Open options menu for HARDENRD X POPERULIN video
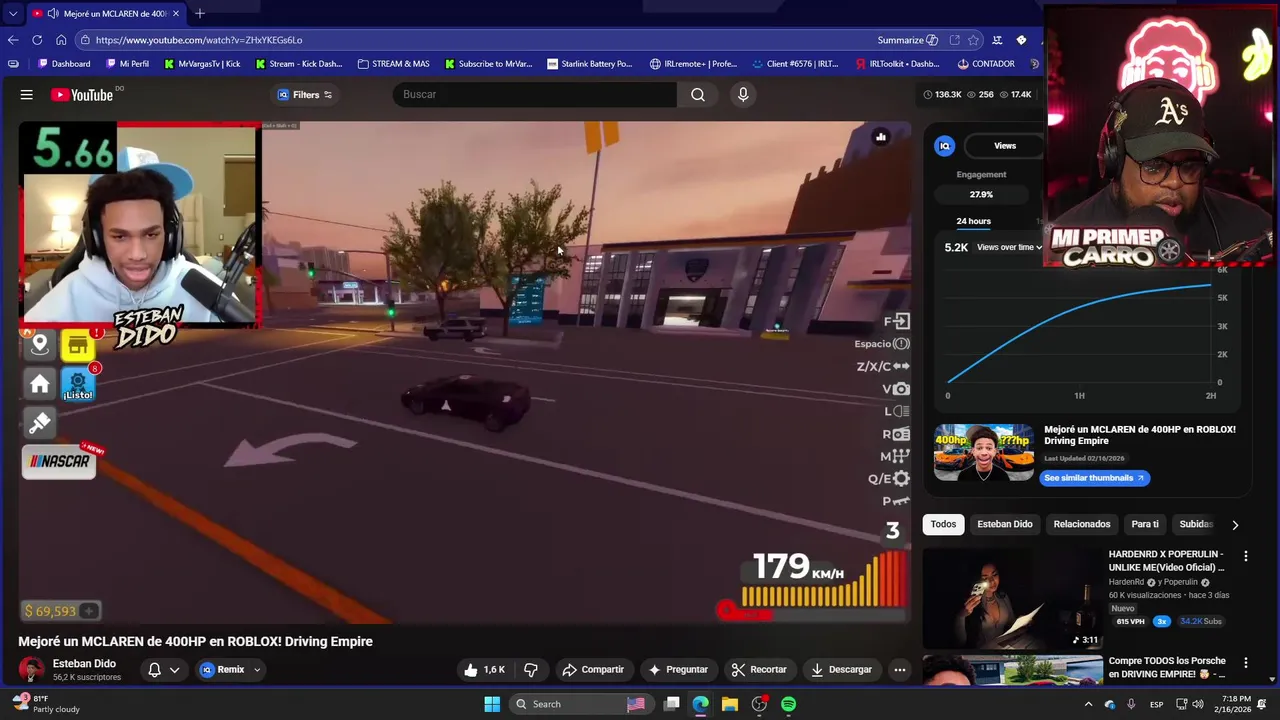1280x720 pixels. pyautogui.click(x=1246, y=556)
